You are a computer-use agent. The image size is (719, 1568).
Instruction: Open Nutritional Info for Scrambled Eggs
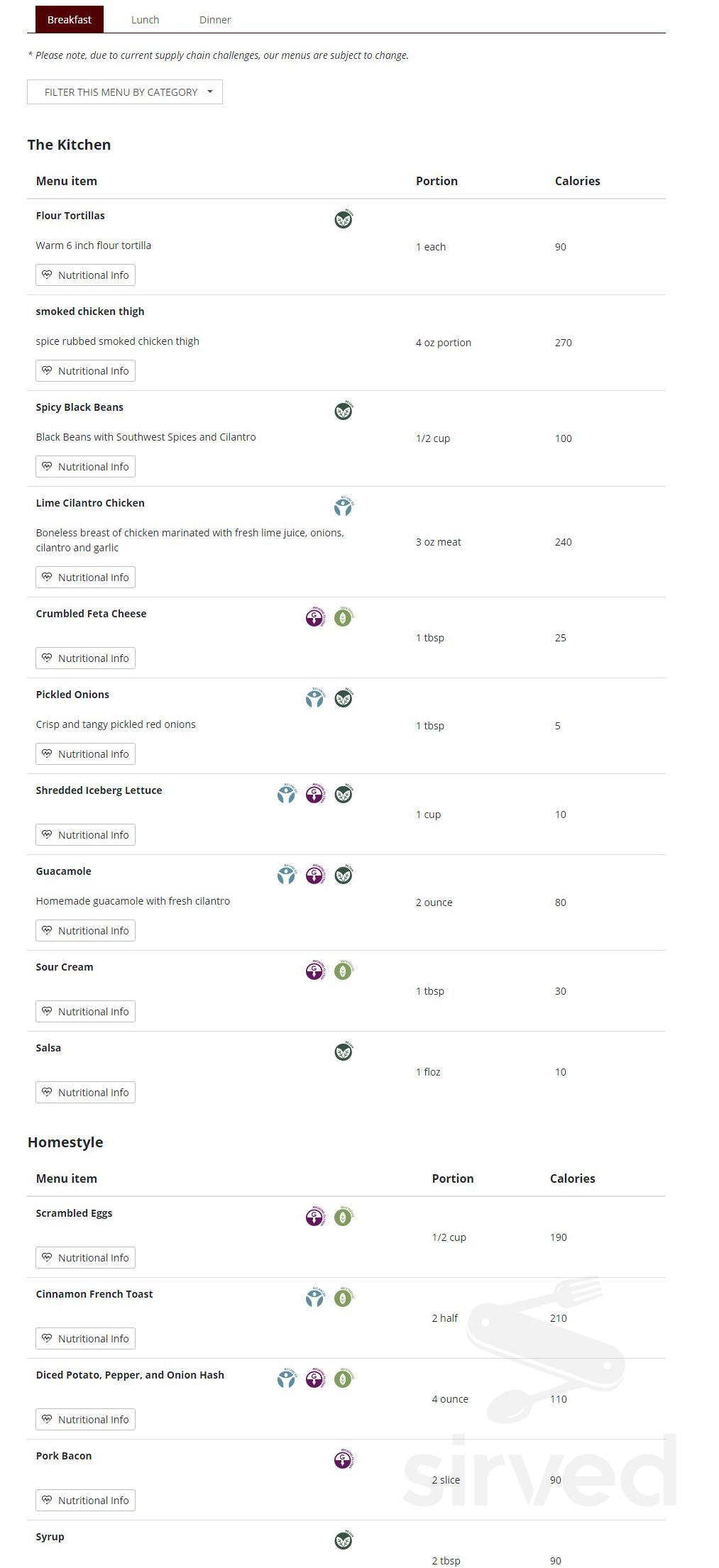(x=85, y=1258)
